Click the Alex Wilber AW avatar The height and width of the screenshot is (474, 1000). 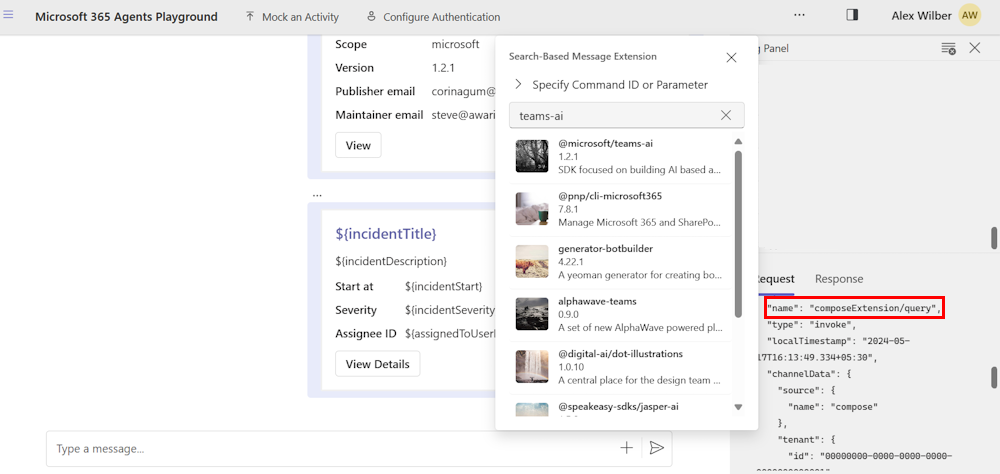[969, 15]
